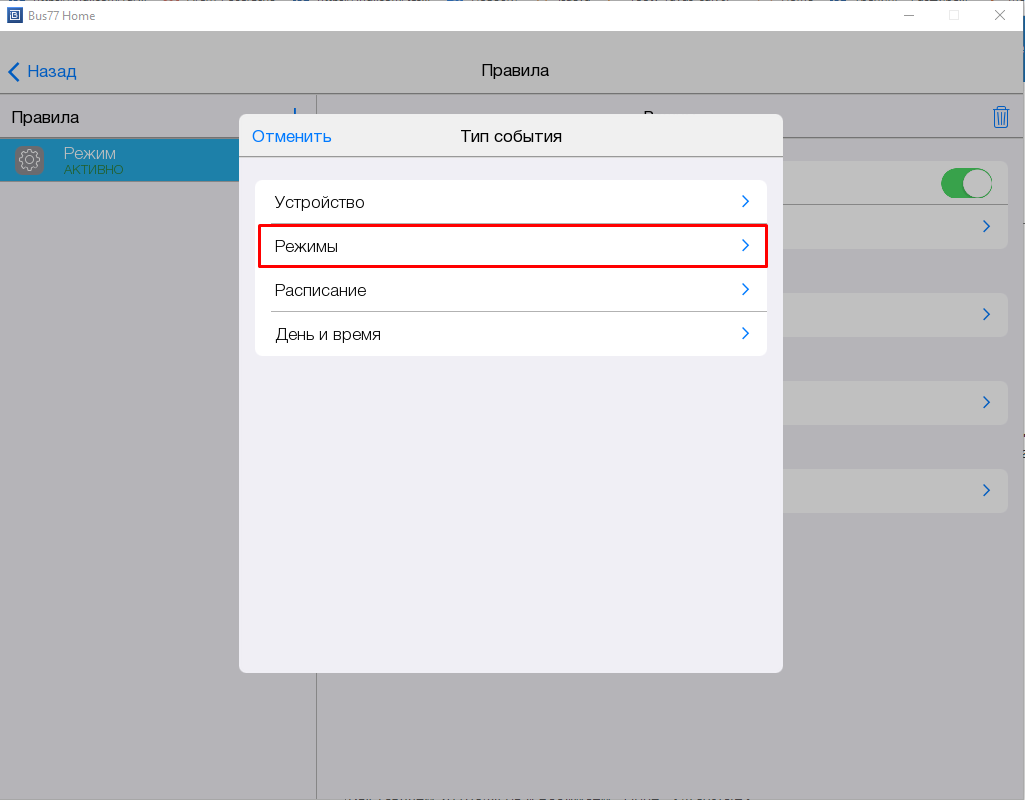
Task: Click the Правила heading in the left sidebar
Action: (x=45, y=118)
